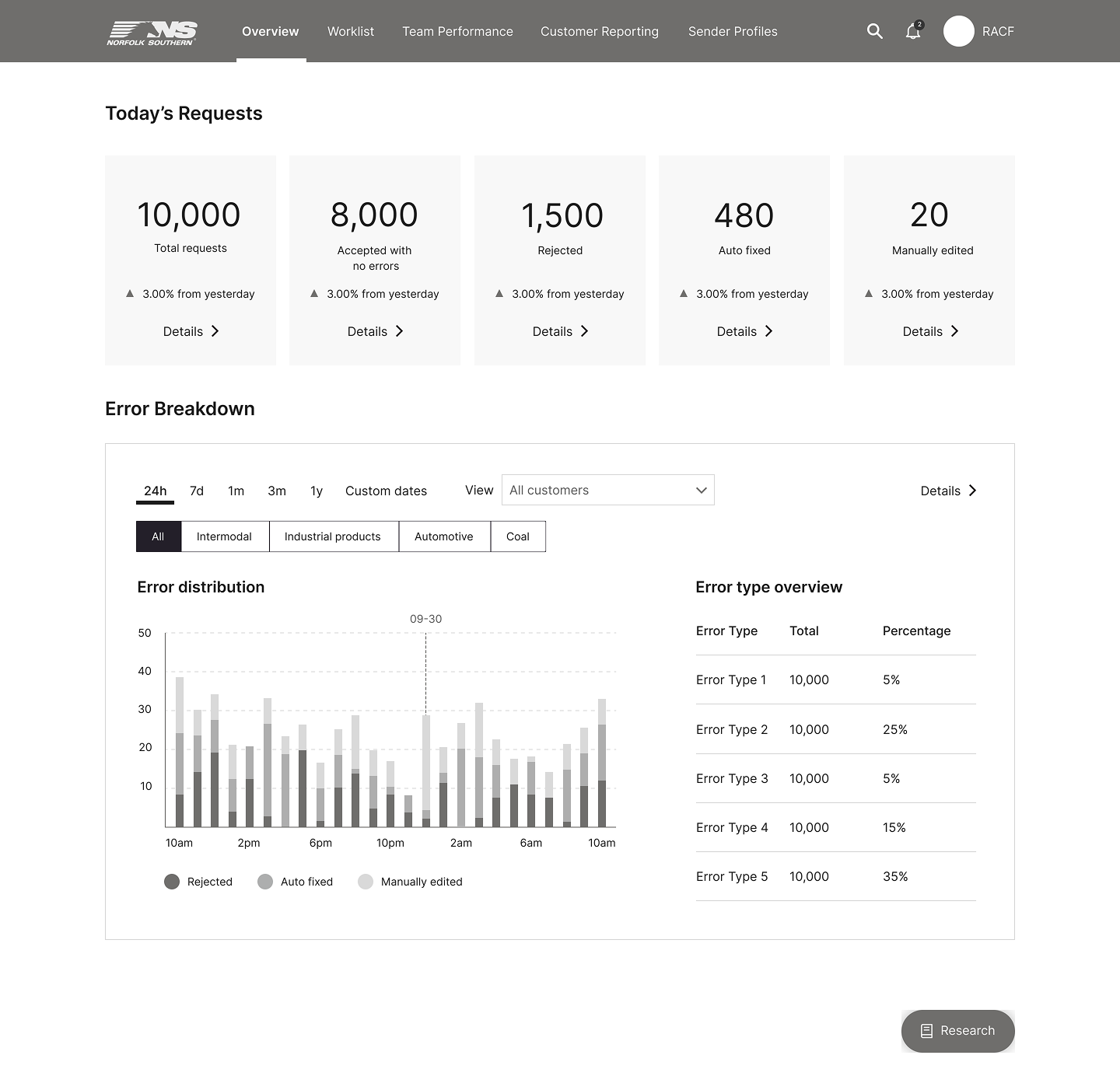Click the 20 manually edited number

point(929,215)
